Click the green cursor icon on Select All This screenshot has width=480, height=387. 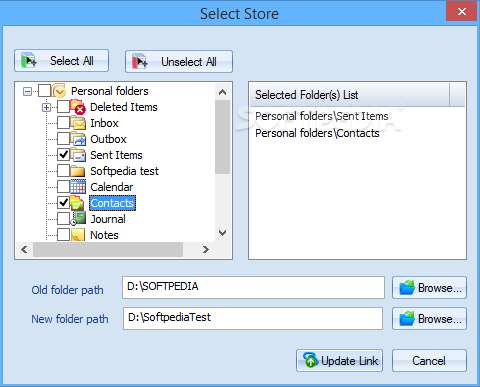pyautogui.click(x=29, y=61)
